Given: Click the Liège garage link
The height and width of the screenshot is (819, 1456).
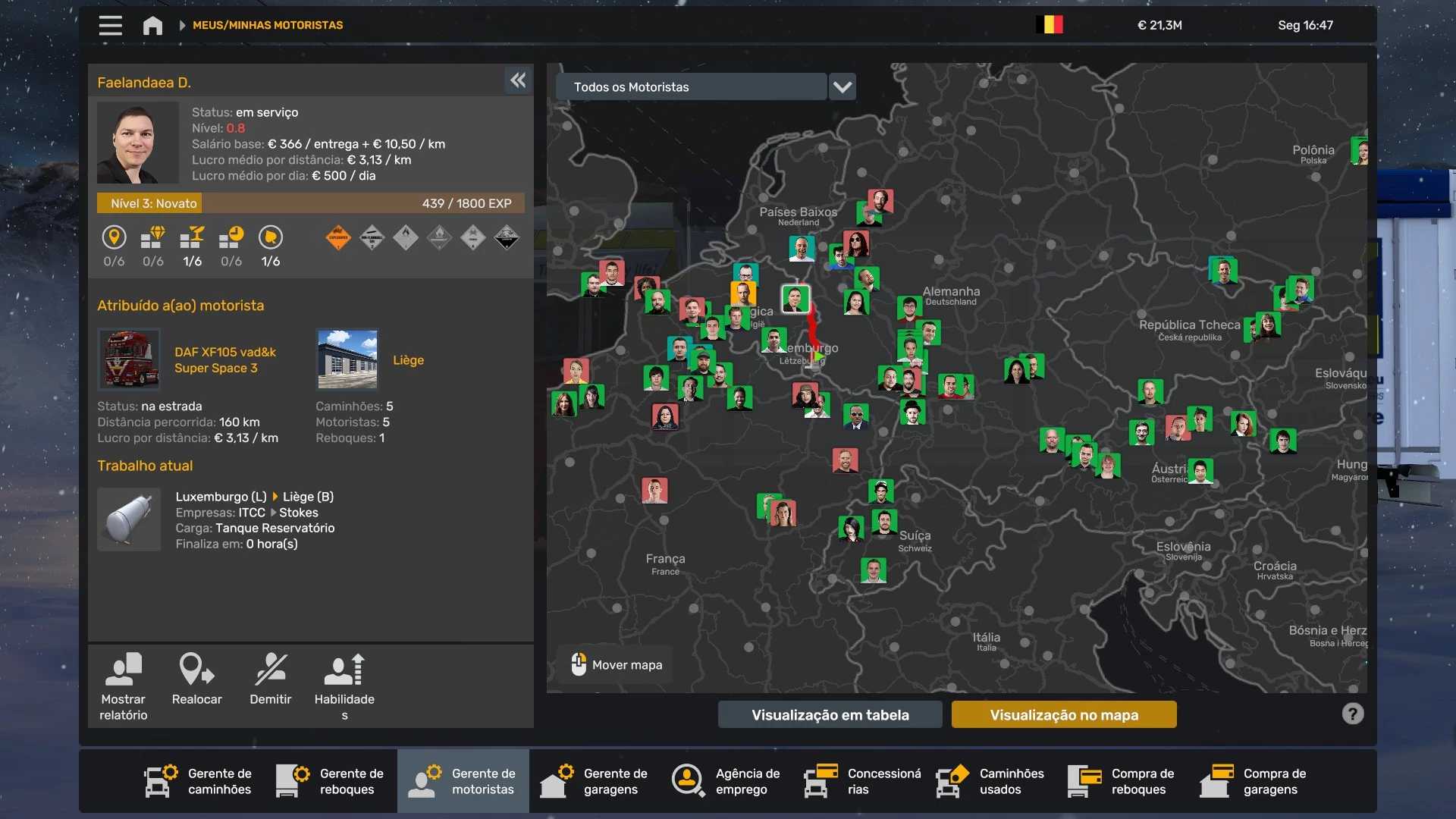Looking at the screenshot, I should pyautogui.click(x=408, y=360).
